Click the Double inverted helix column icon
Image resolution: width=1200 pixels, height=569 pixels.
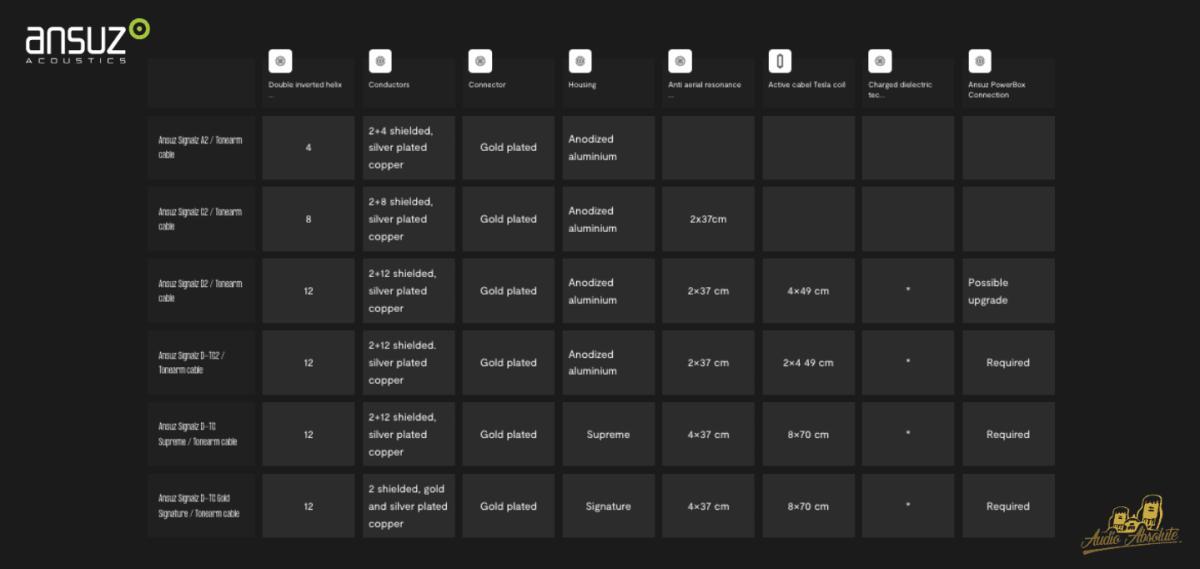(280, 61)
